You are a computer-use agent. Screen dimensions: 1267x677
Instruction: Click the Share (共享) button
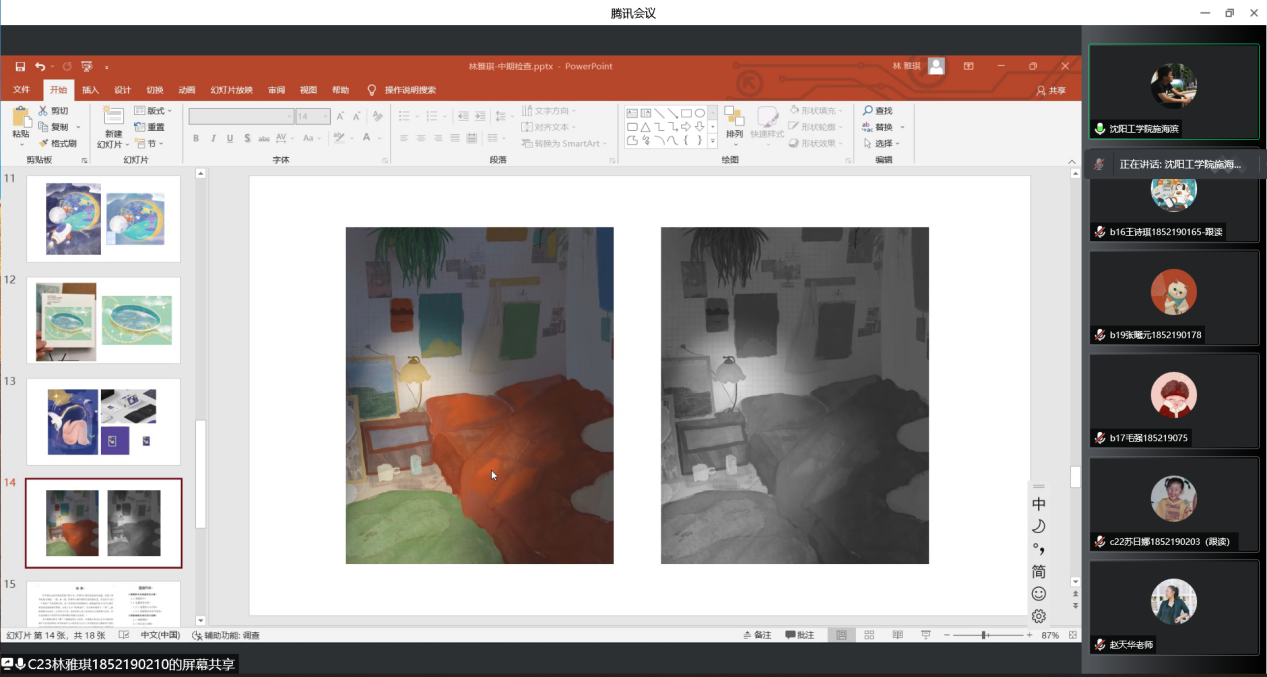click(x=1051, y=90)
